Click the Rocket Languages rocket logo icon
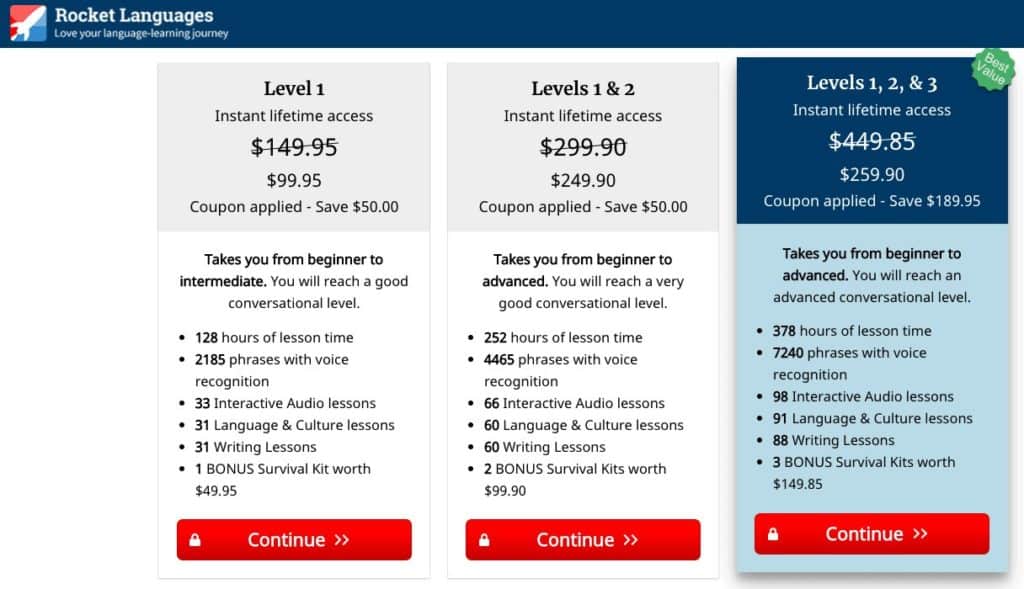 click(x=27, y=23)
